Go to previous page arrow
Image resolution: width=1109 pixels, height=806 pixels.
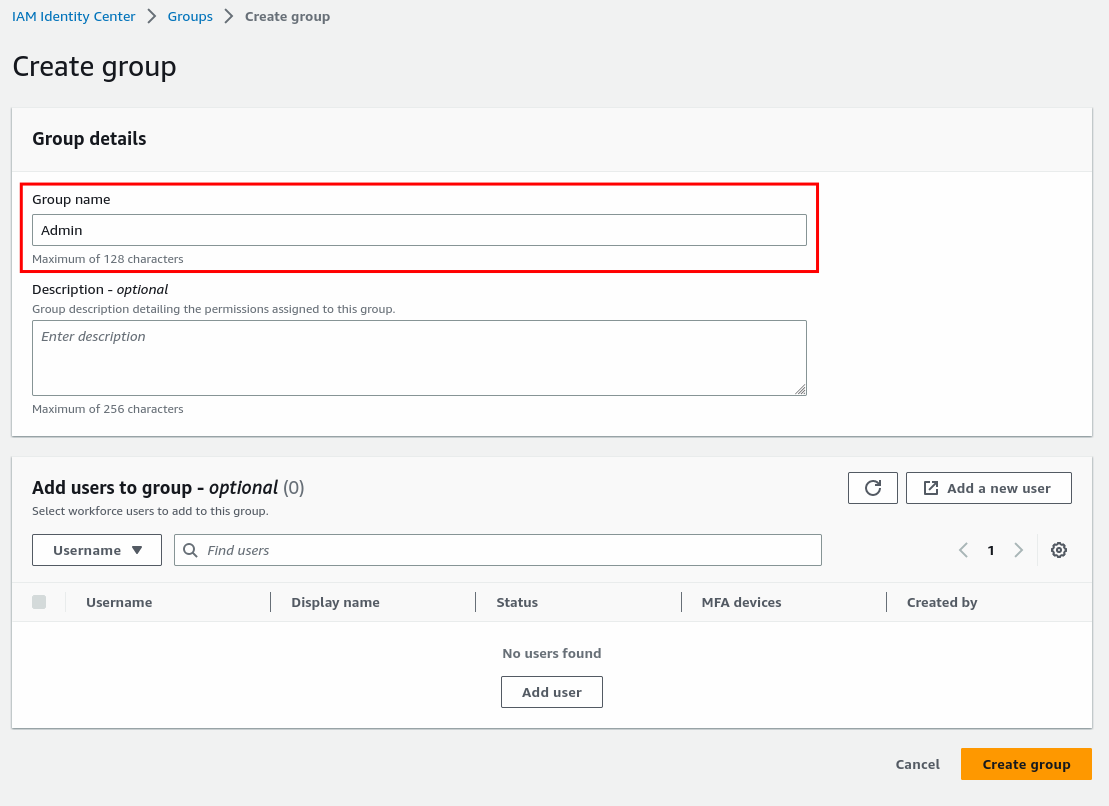pyautogui.click(x=963, y=550)
